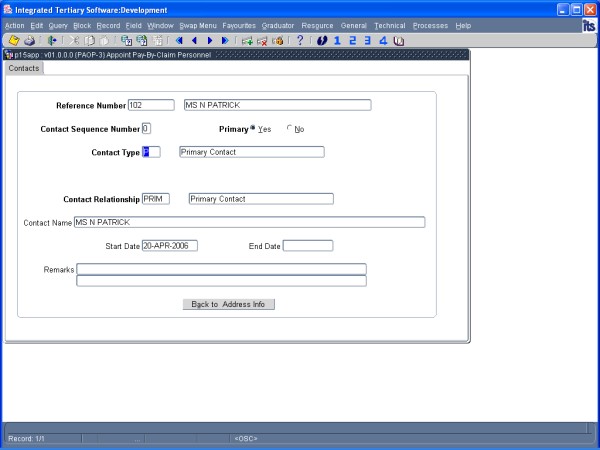The height and width of the screenshot is (450, 600).
Task: Click the Print toolbar icon
Action: pos(29,40)
